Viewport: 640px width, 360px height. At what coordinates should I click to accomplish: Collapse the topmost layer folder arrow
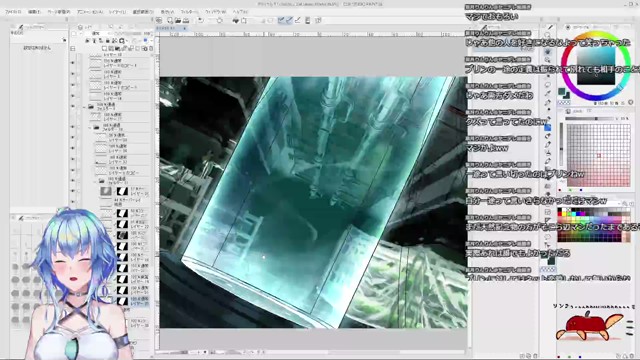pos(85,107)
